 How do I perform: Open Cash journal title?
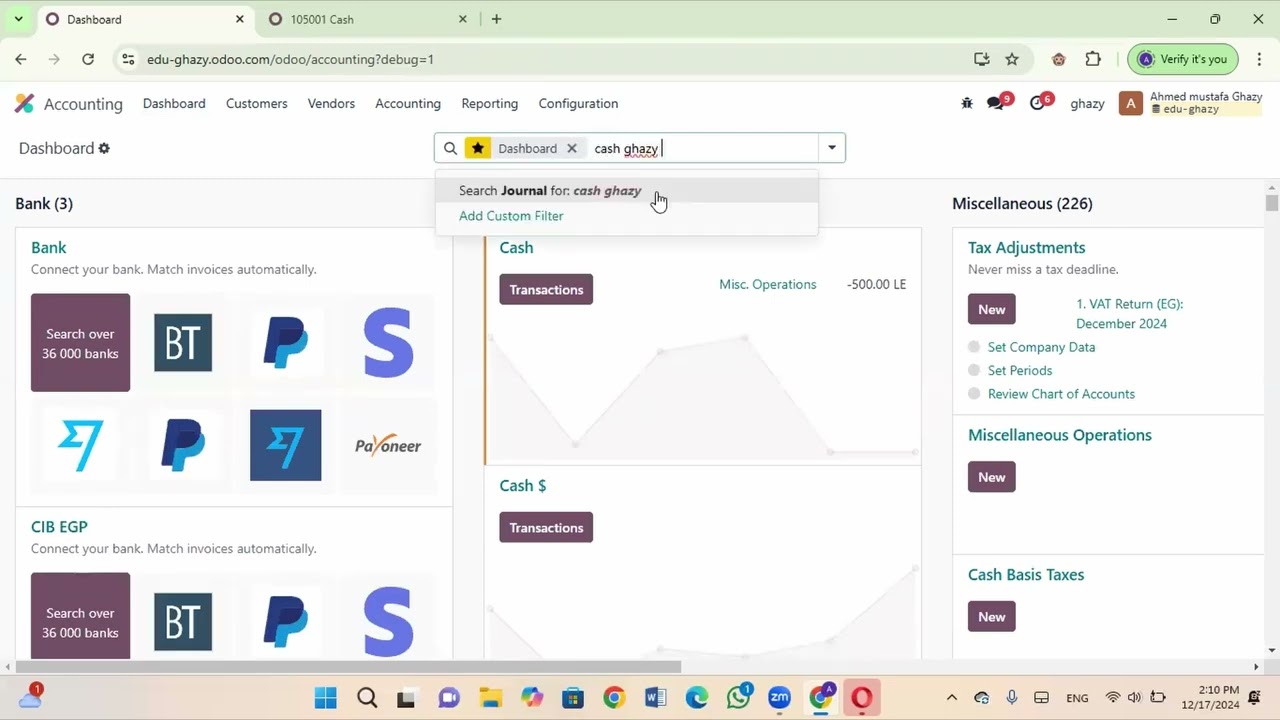[516, 247]
